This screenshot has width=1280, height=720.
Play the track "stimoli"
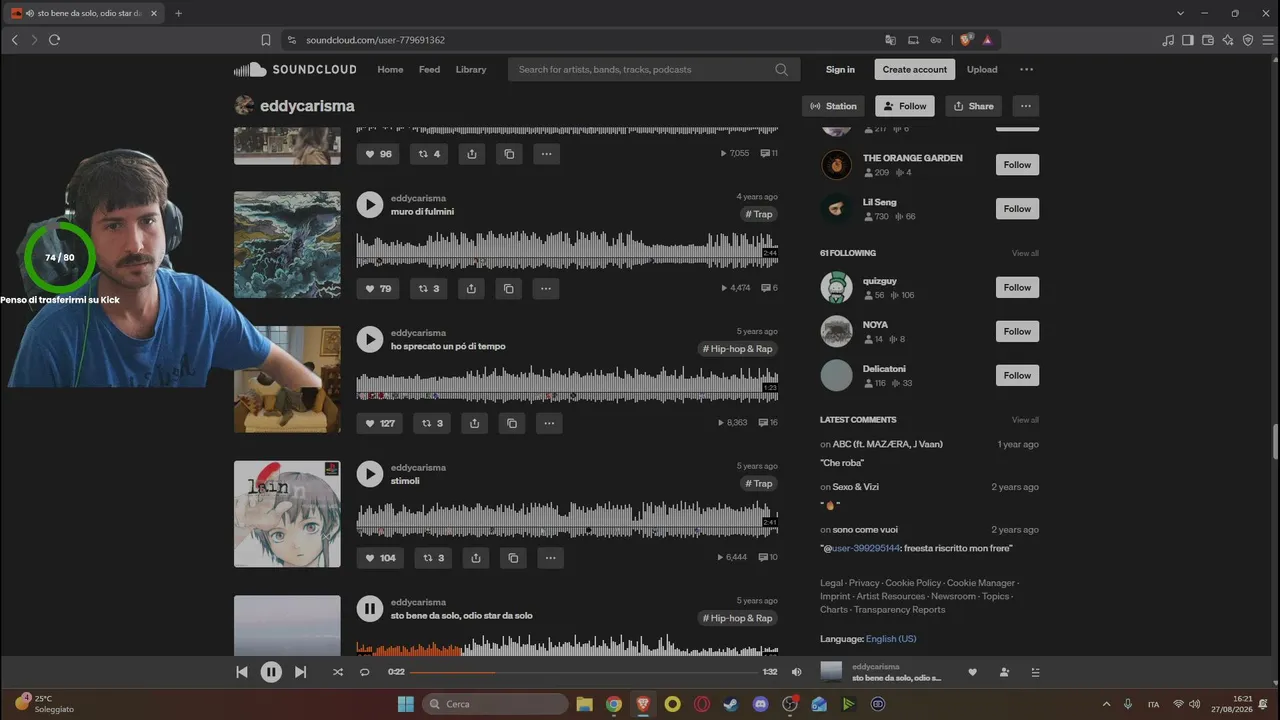370,474
